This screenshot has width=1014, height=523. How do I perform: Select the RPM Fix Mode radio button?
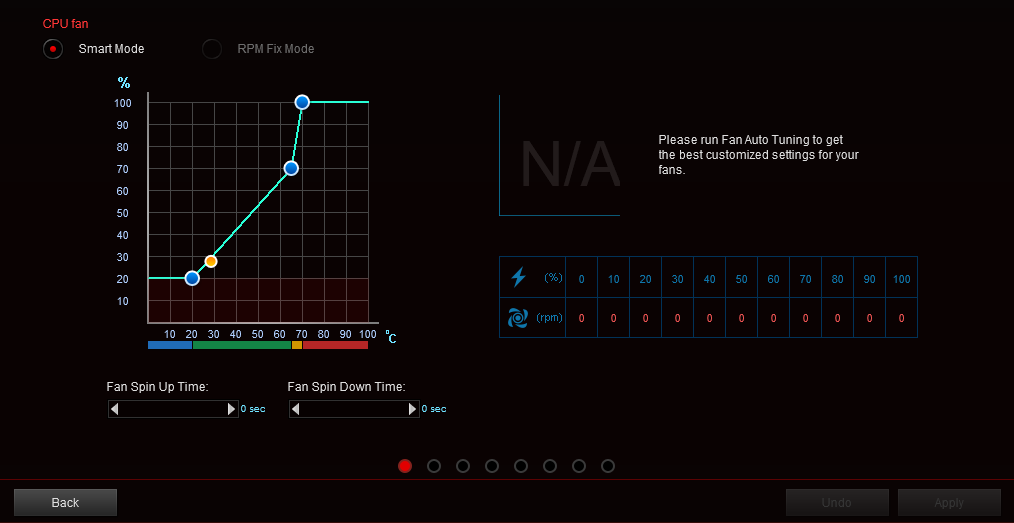(212, 49)
